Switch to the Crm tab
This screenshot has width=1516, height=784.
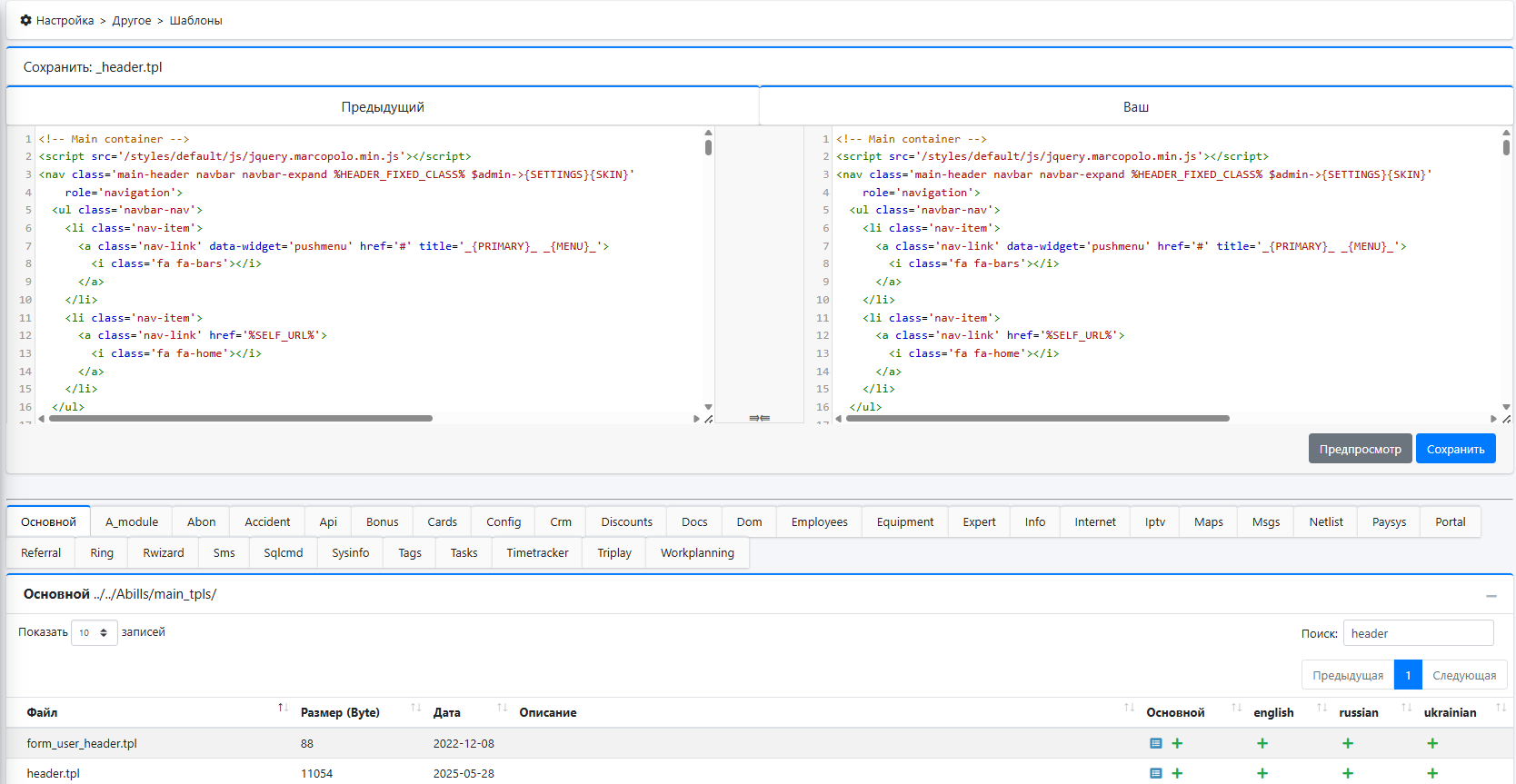[x=561, y=521]
